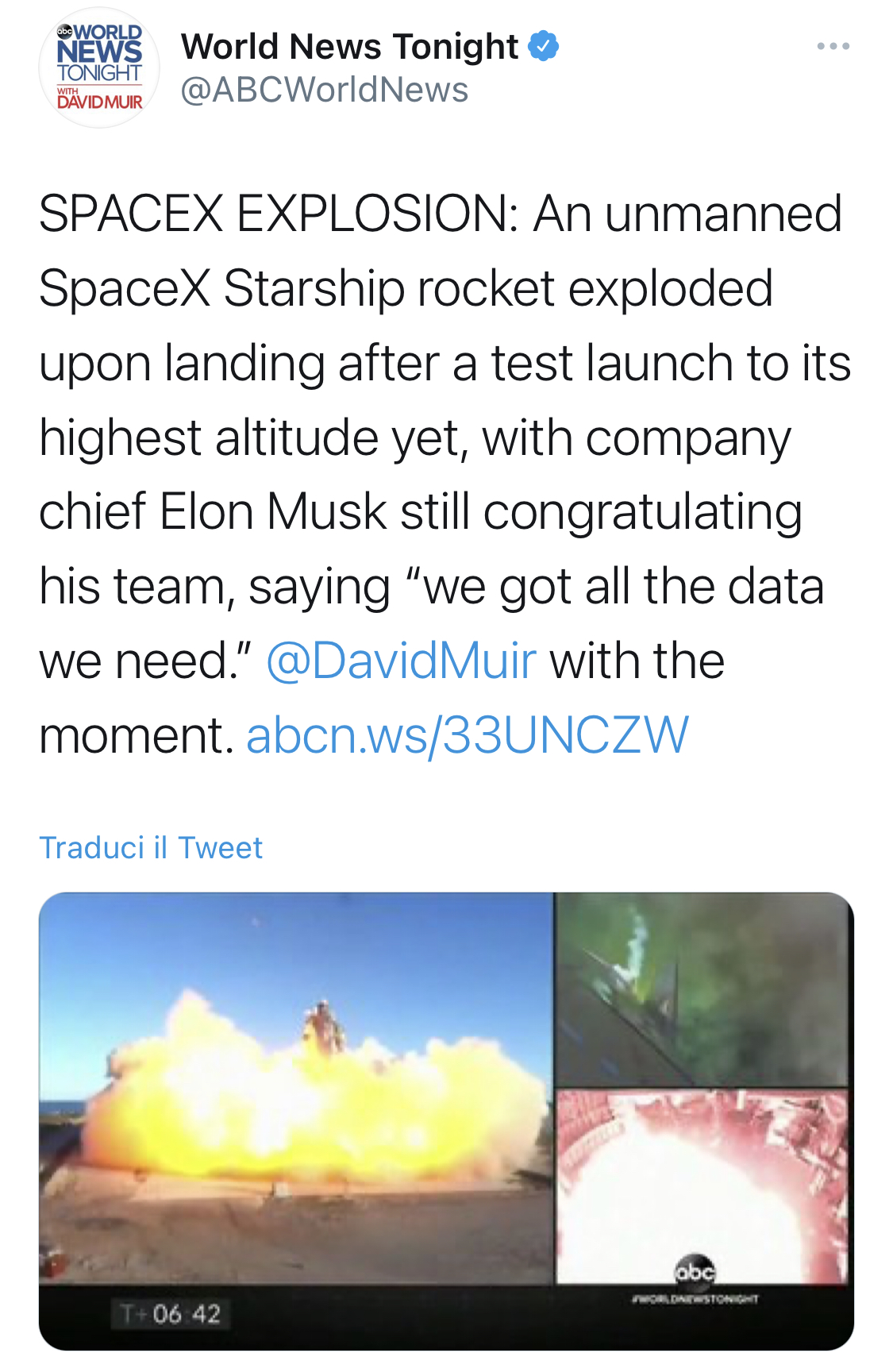This screenshot has width=893, height=1372.
Task: Open the World News Tonight profile avatar
Action: (x=99, y=67)
